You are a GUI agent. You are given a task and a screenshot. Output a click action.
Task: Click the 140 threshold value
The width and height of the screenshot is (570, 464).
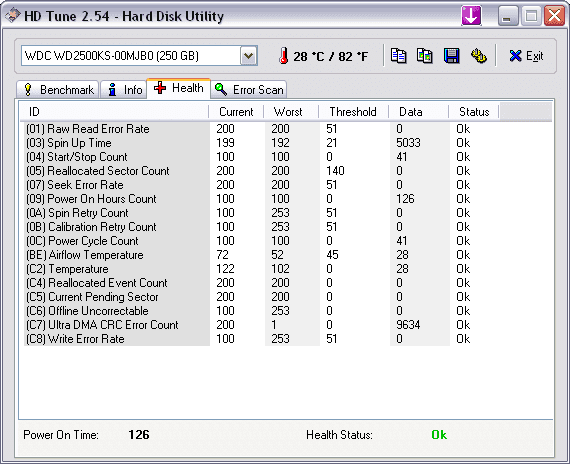tap(335, 171)
